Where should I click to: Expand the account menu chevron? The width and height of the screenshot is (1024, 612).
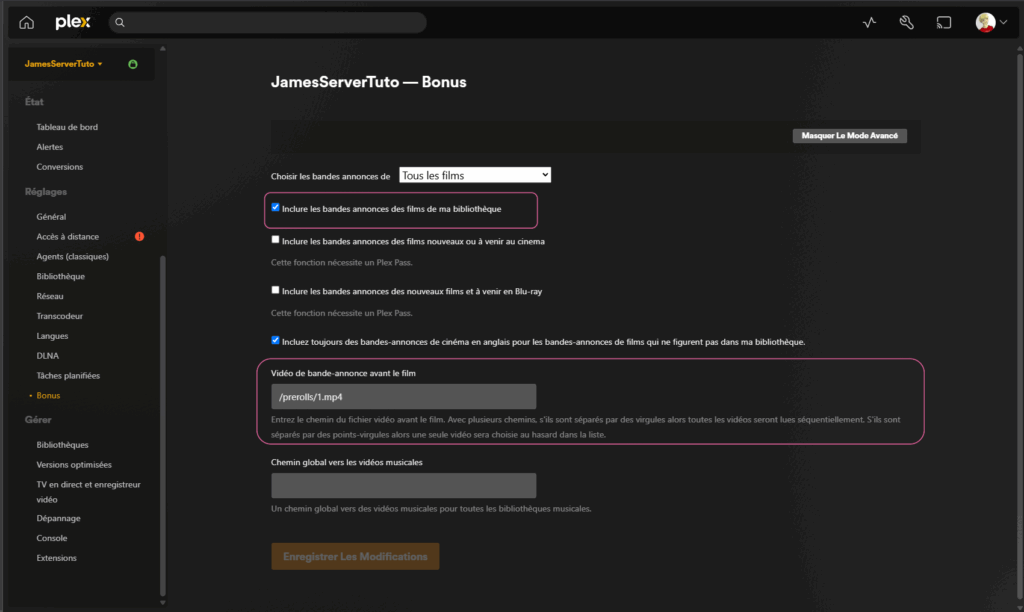[1003, 22]
